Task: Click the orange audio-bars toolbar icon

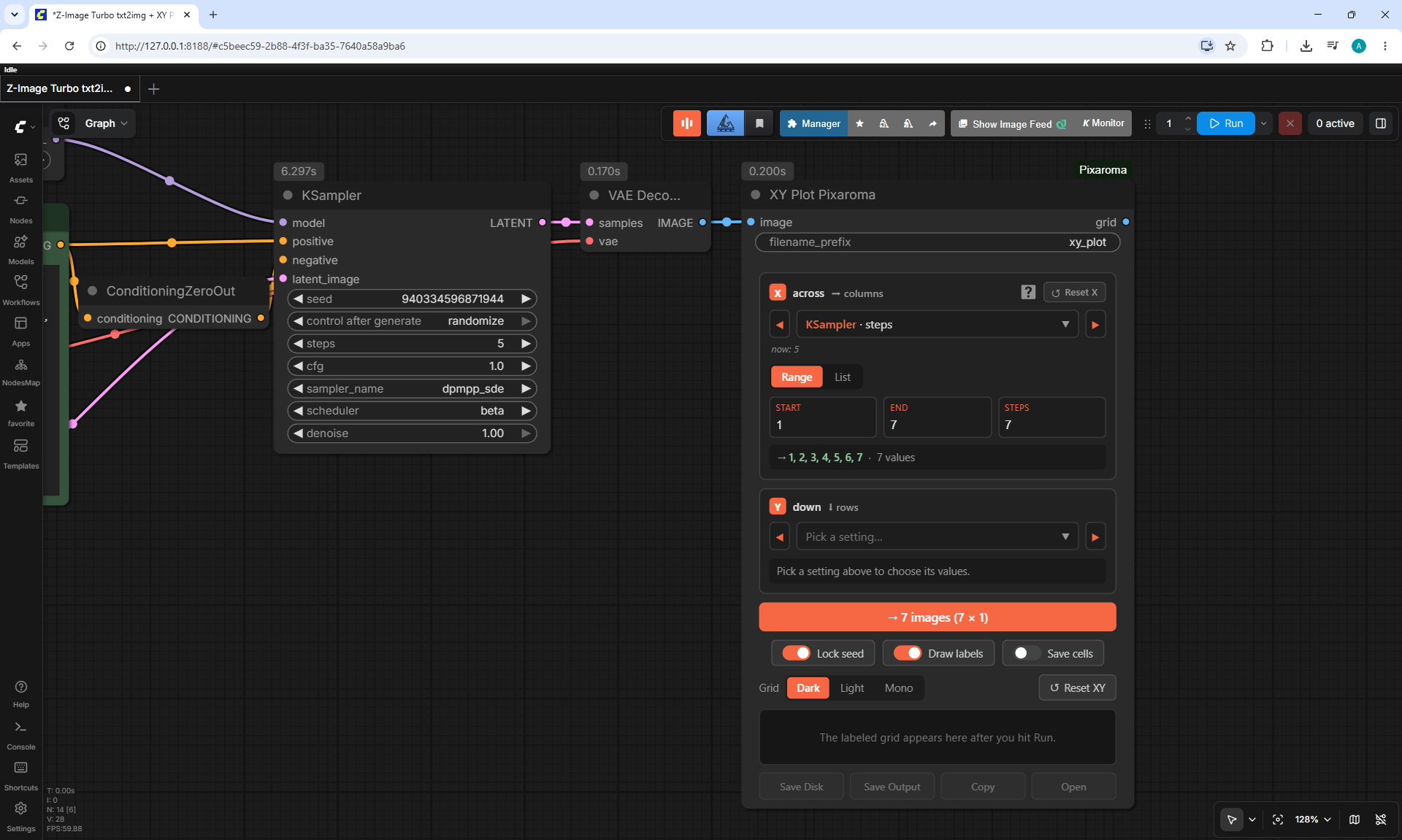Action: 686,123
